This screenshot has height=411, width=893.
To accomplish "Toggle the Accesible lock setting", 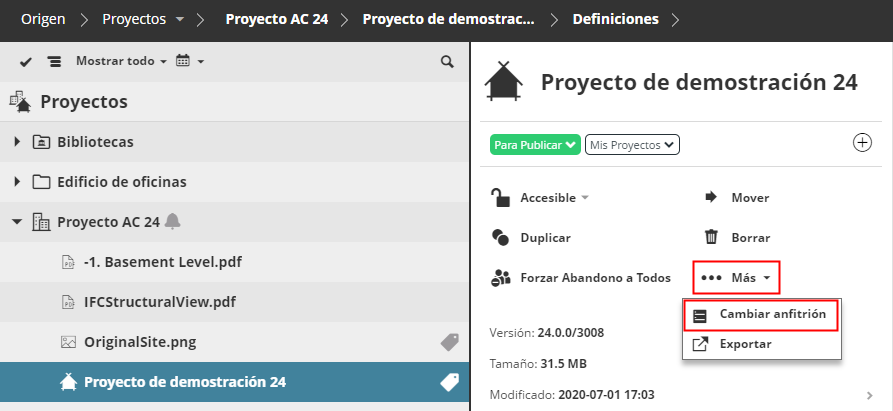I will tap(539, 198).
